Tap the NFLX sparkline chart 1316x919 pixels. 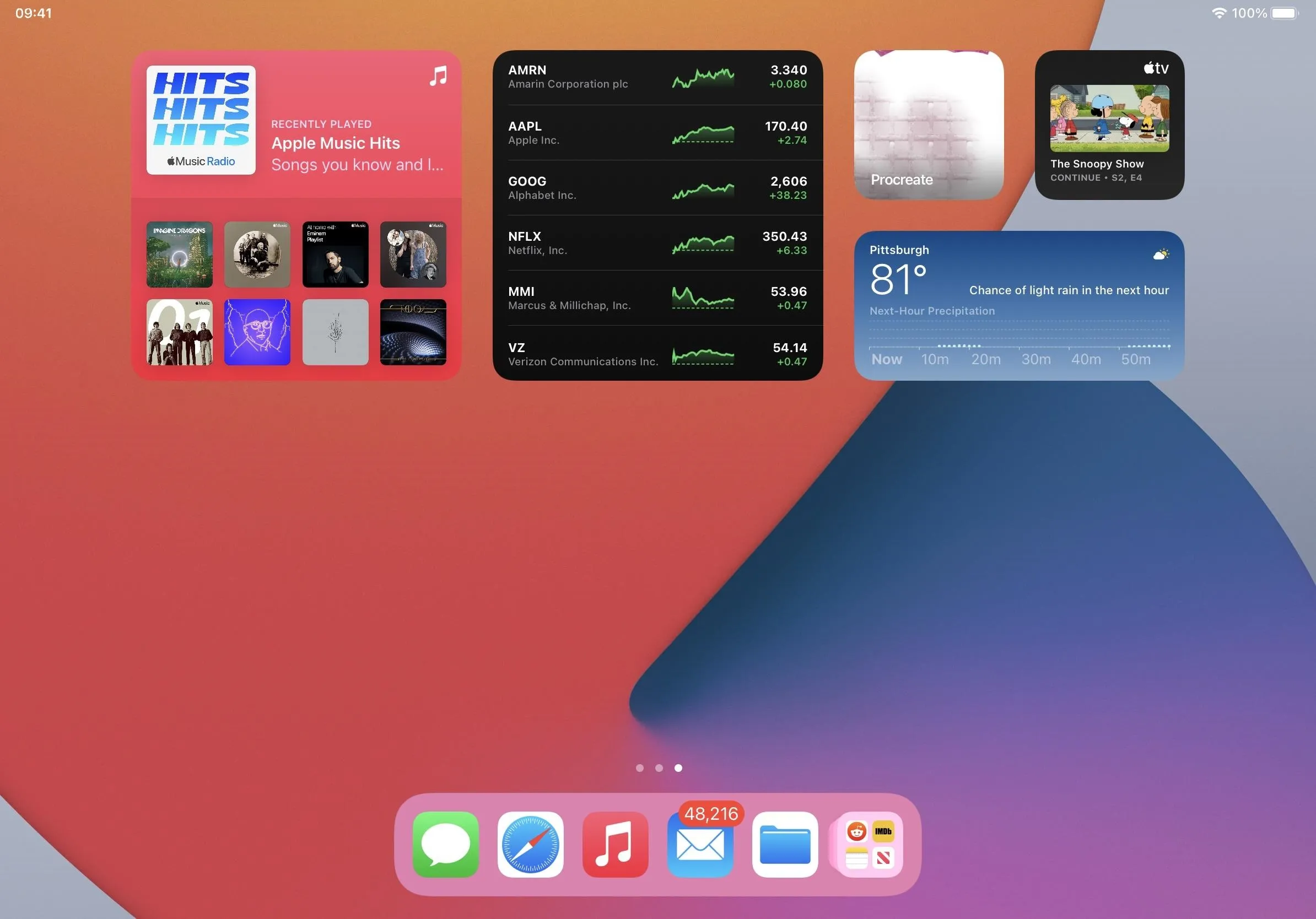click(703, 244)
